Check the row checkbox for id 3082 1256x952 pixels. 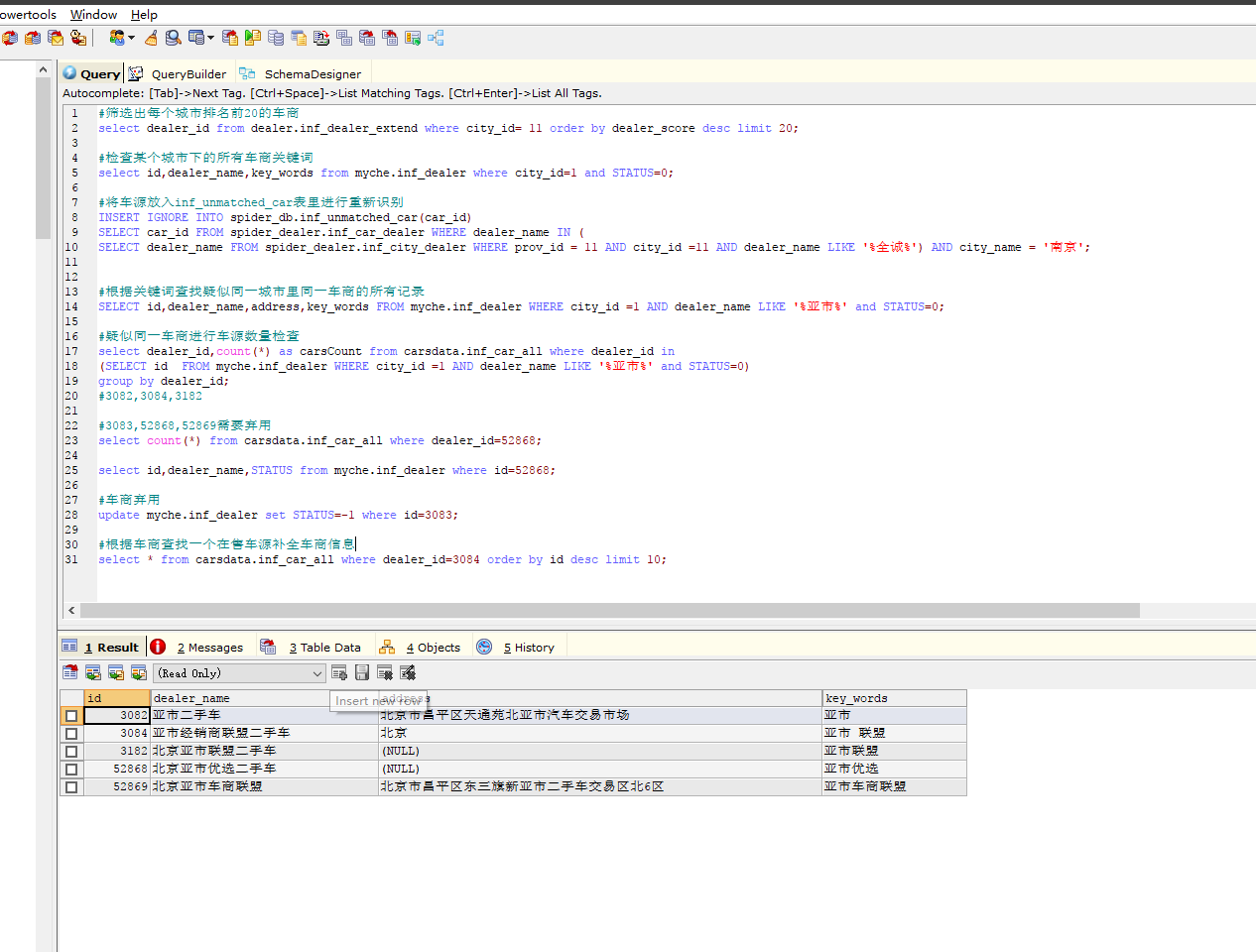click(71, 716)
